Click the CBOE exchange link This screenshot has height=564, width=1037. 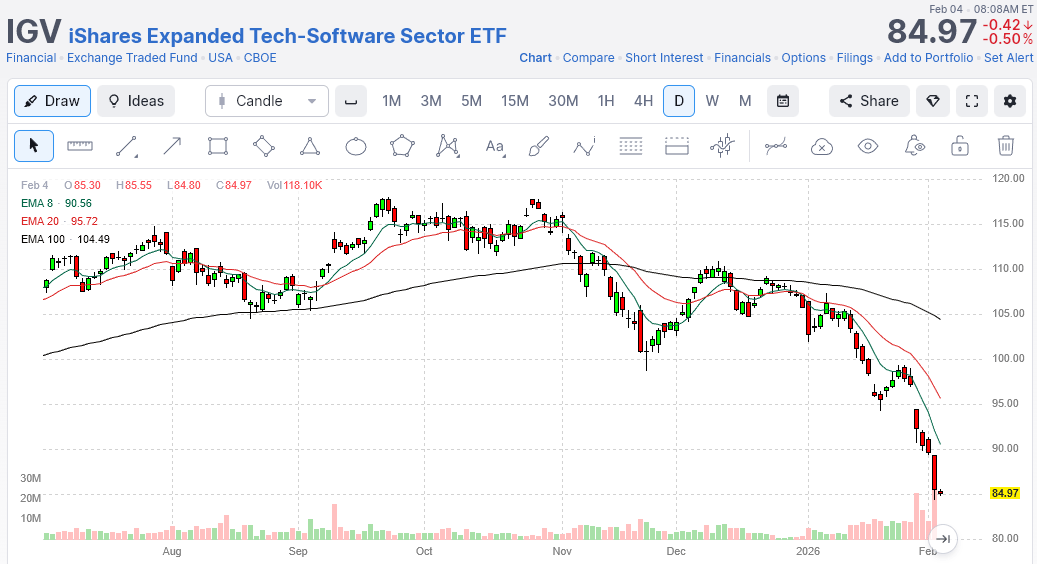click(x=260, y=58)
